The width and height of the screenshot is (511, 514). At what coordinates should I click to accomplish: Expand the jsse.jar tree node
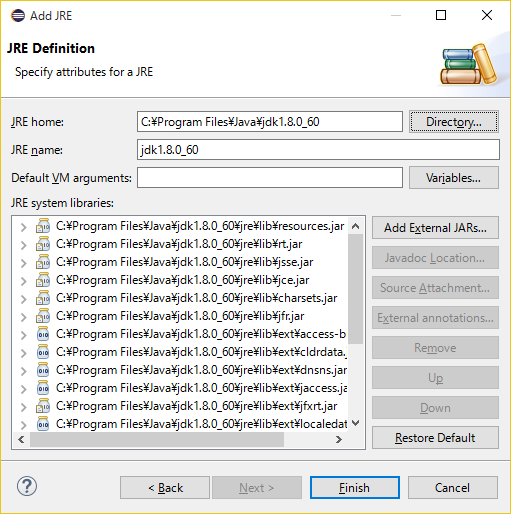[23, 263]
